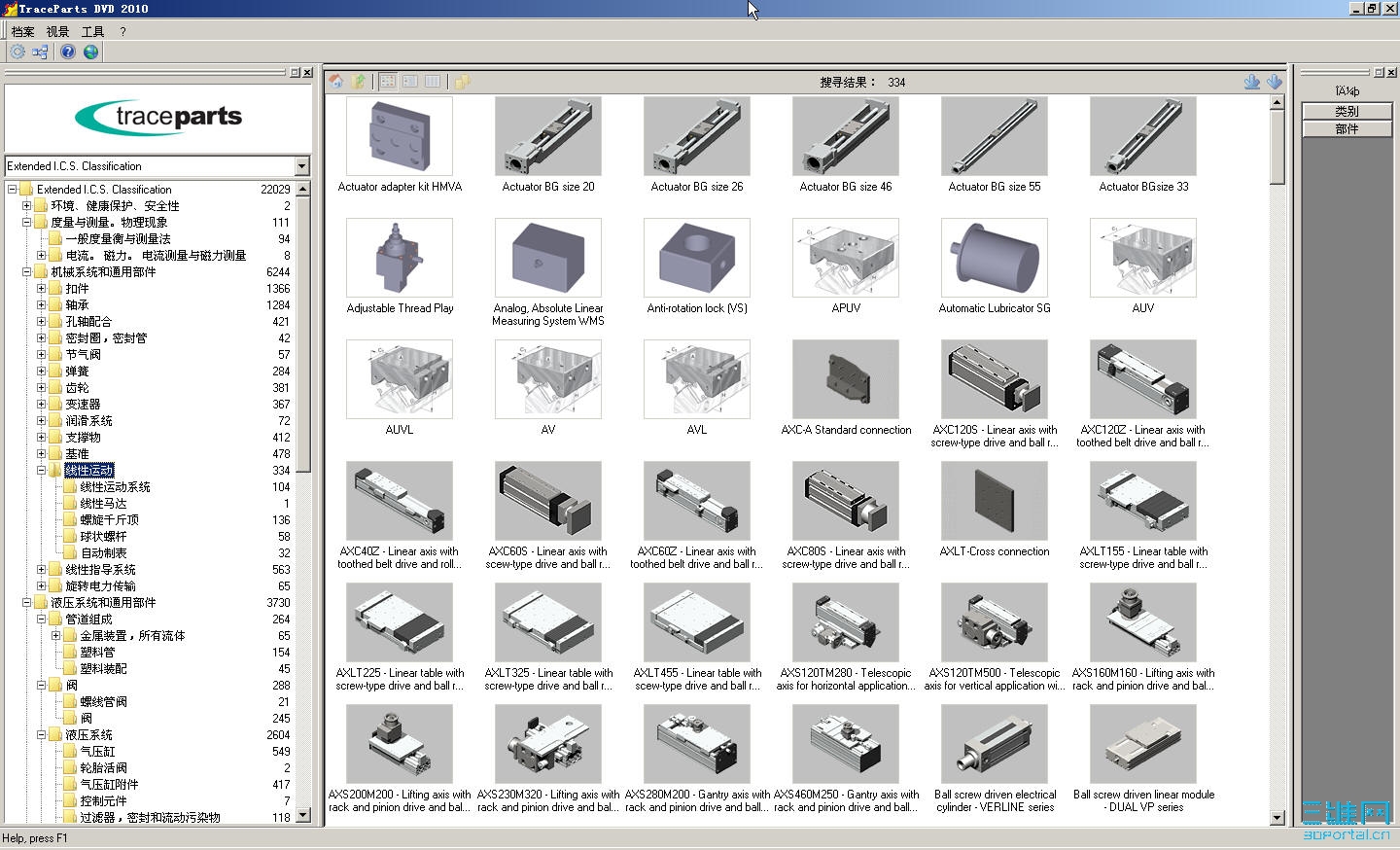Screen dimensions: 1400x850
Task: Open the Automatic Lubricator SG thumbnail
Action: 995,258
